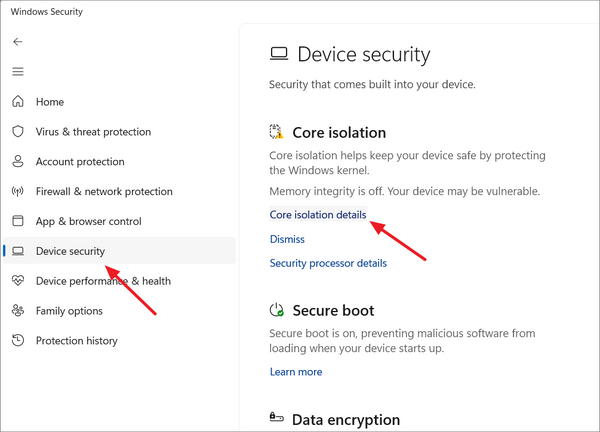The image size is (600, 432).
Task: Click the Firewall & network protection antenna icon
Action: [x=17, y=192]
